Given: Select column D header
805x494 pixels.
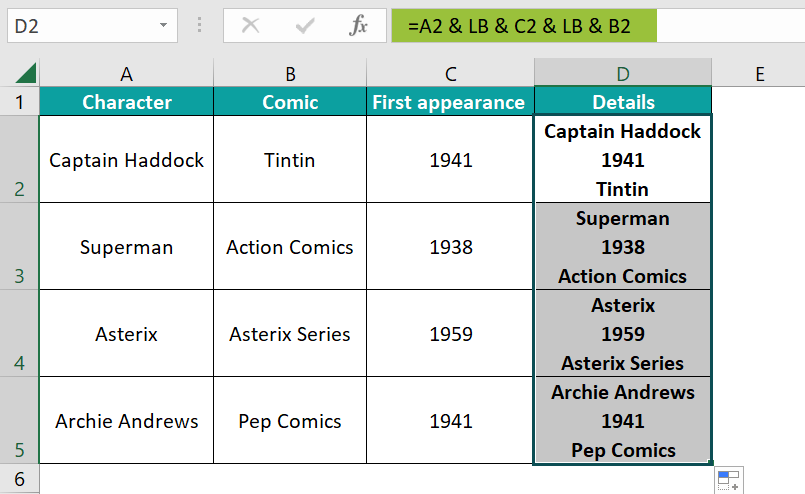Looking at the screenshot, I should point(623,73).
